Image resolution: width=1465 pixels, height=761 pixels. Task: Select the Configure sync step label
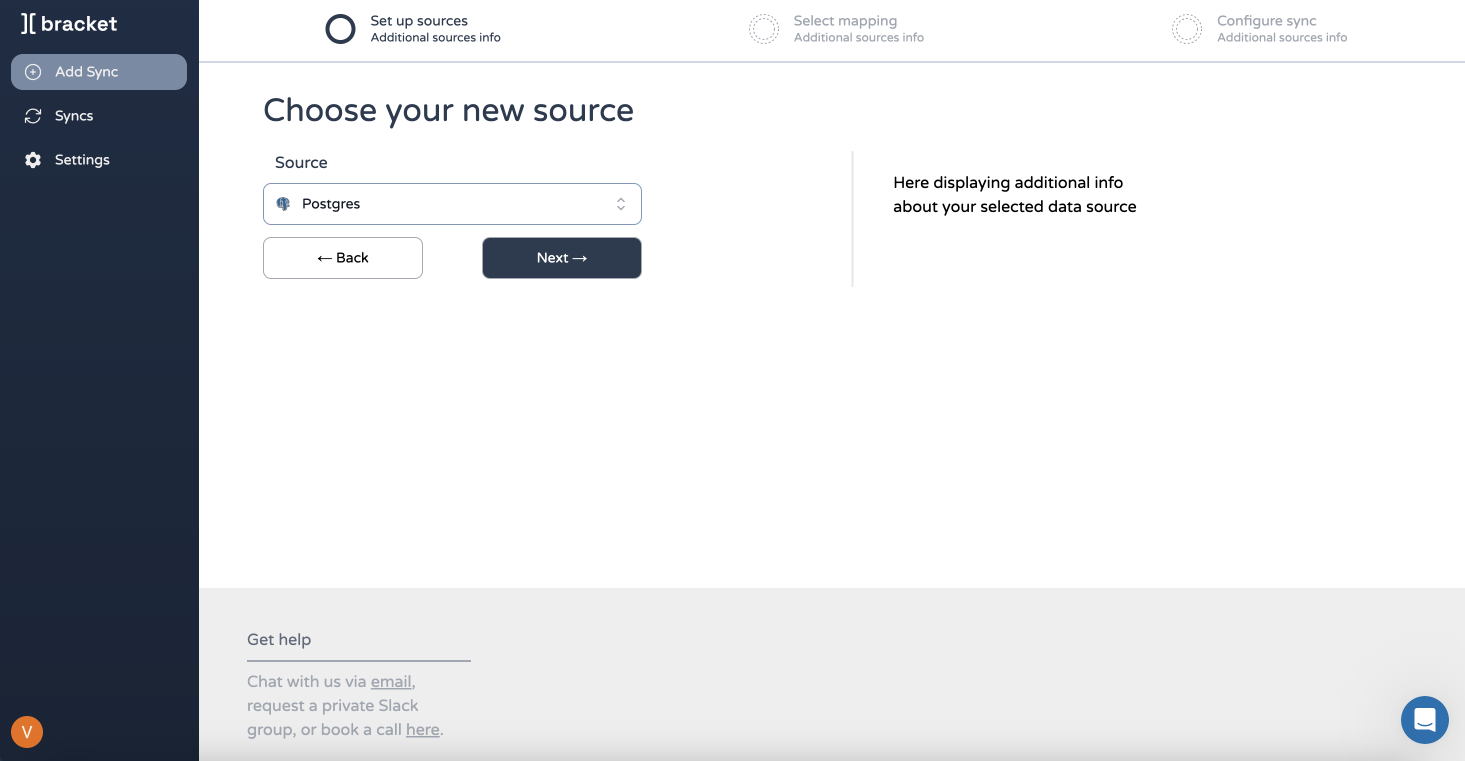coord(1266,21)
